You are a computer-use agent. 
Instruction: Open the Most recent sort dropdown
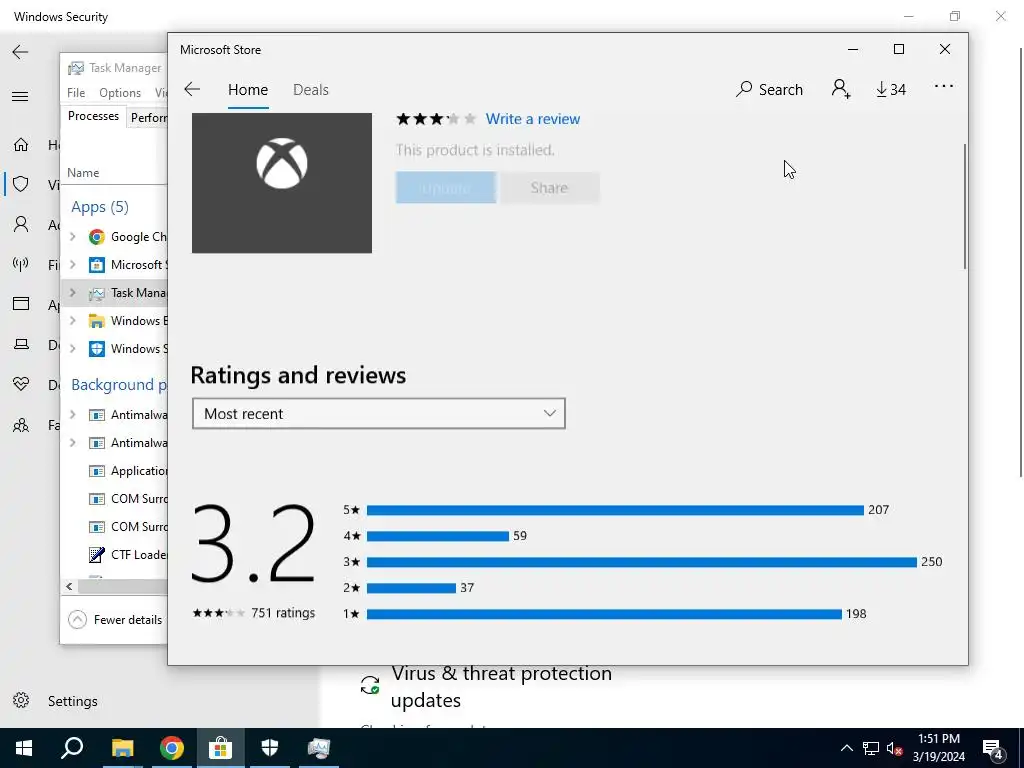pos(379,413)
